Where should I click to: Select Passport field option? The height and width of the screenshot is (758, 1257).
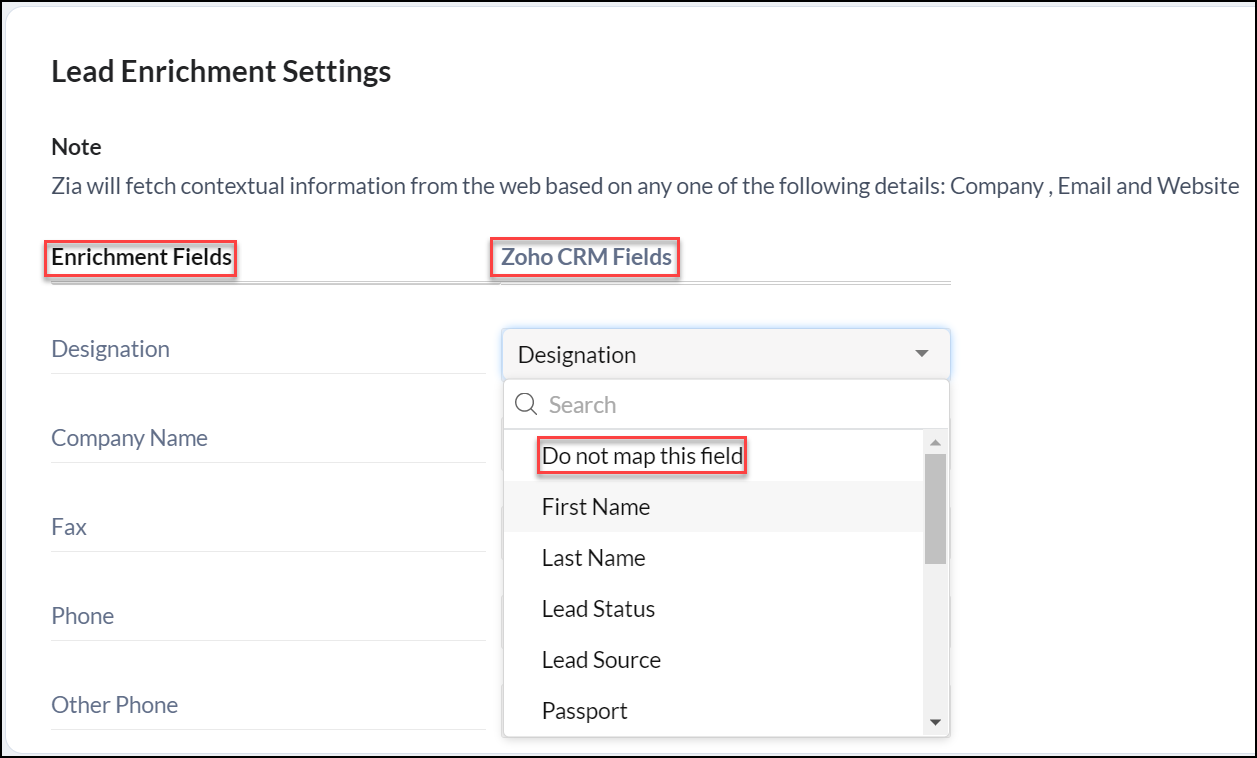[585, 711]
